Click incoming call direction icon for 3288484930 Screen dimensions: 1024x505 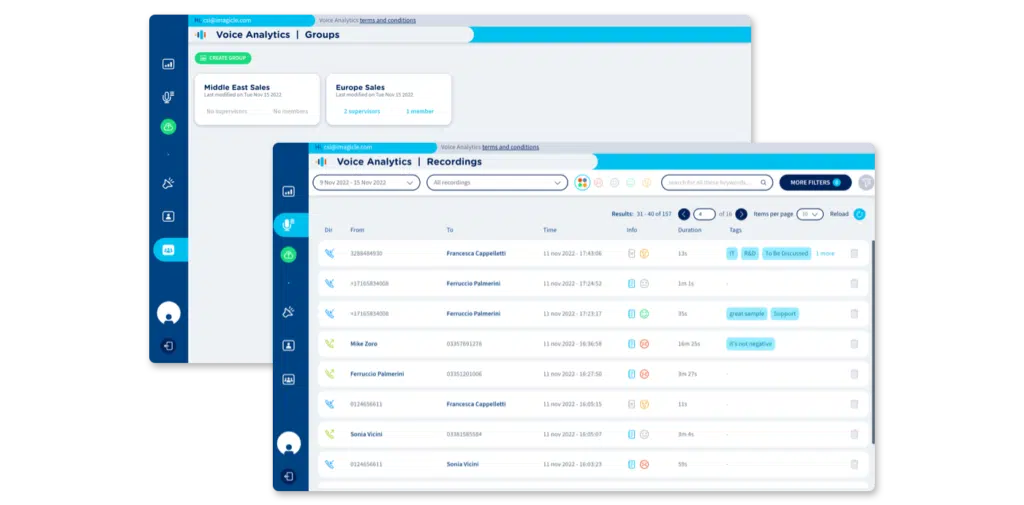coord(329,253)
